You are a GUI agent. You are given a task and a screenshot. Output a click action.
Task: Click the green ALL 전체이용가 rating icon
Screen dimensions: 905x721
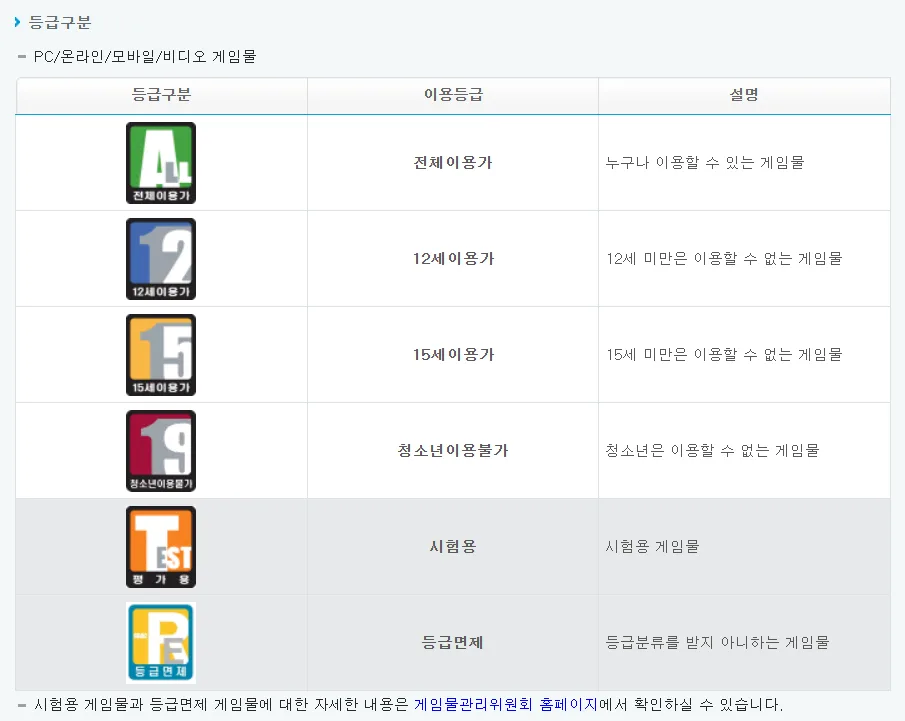click(161, 163)
